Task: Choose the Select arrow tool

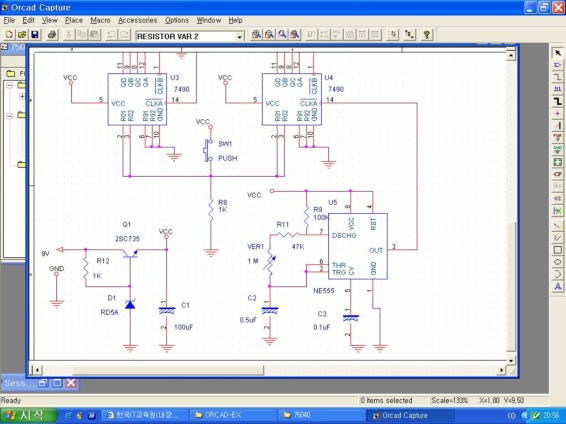Action: [558, 53]
